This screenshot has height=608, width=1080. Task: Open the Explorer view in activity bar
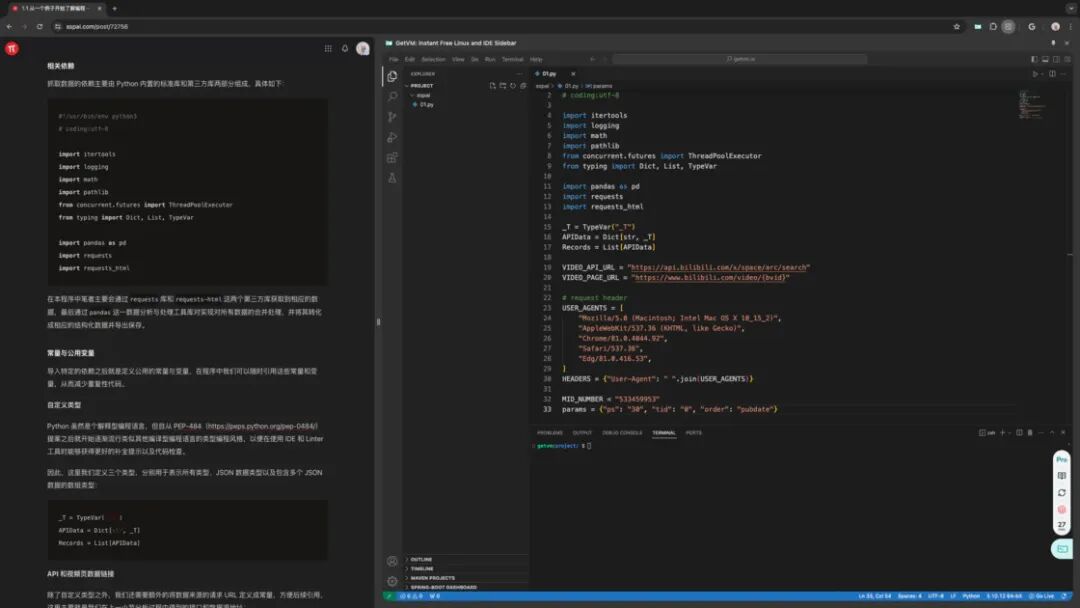tap(392, 76)
